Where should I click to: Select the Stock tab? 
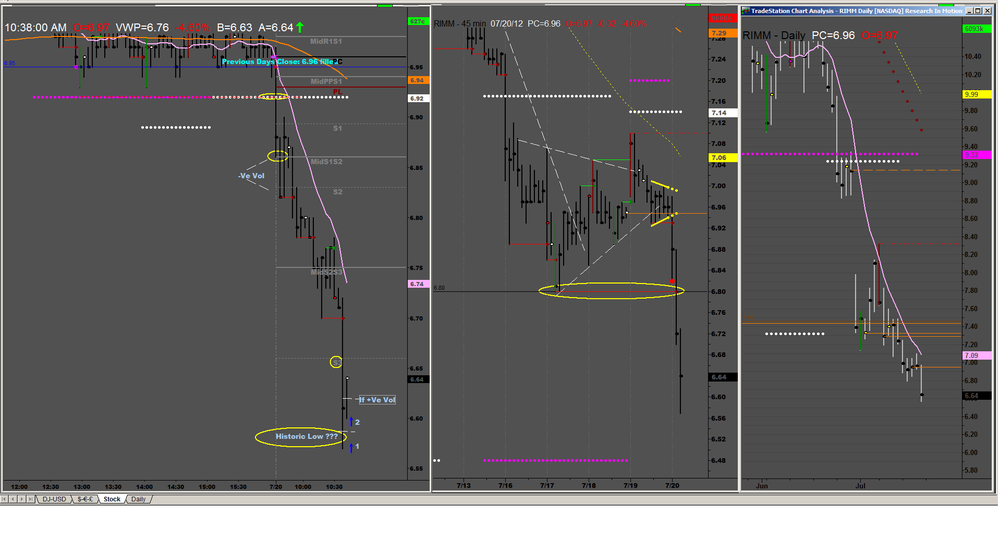[112, 499]
